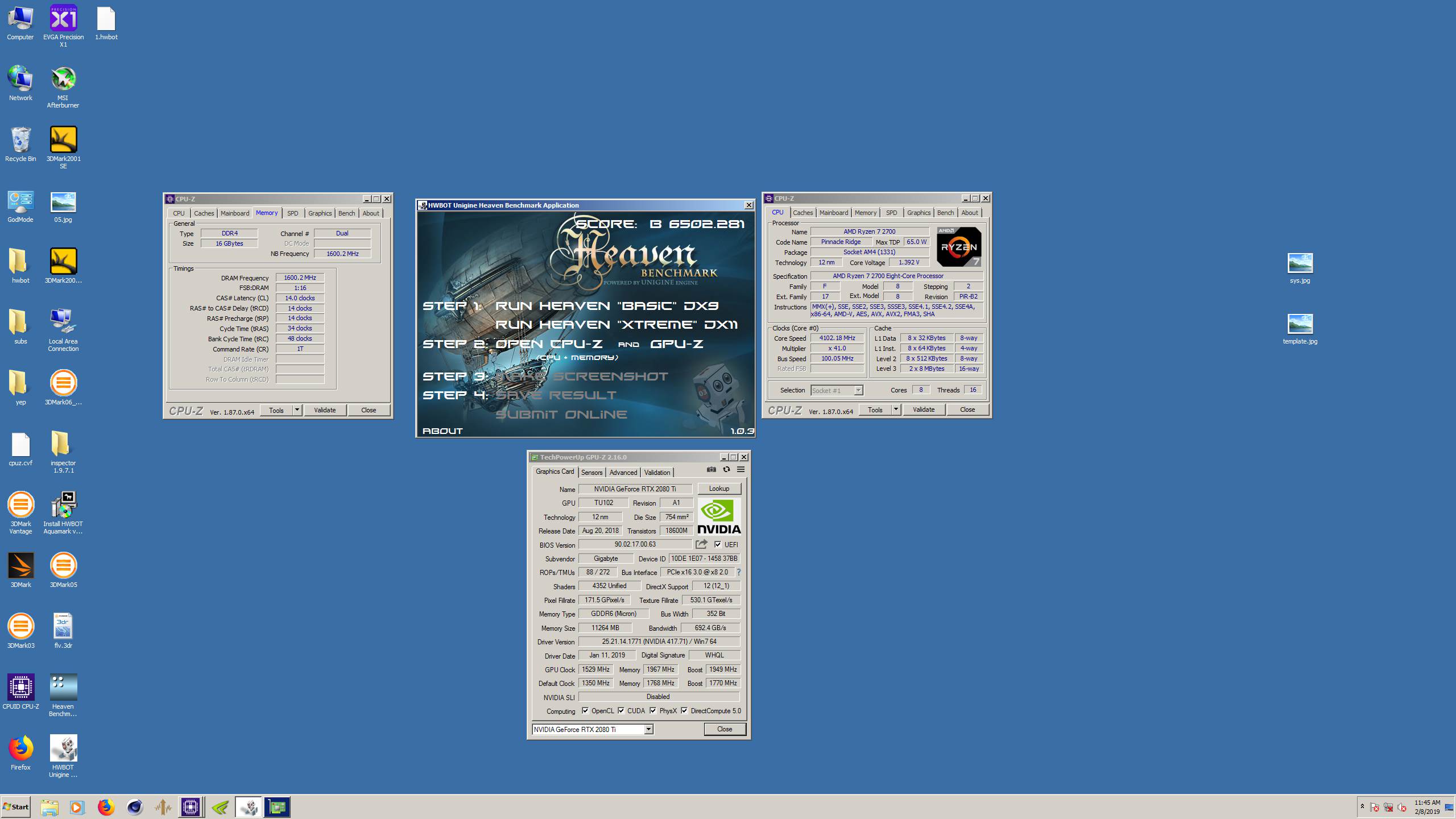Click Windows Start button
The image size is (1456, 819).
tap(16, 807)
